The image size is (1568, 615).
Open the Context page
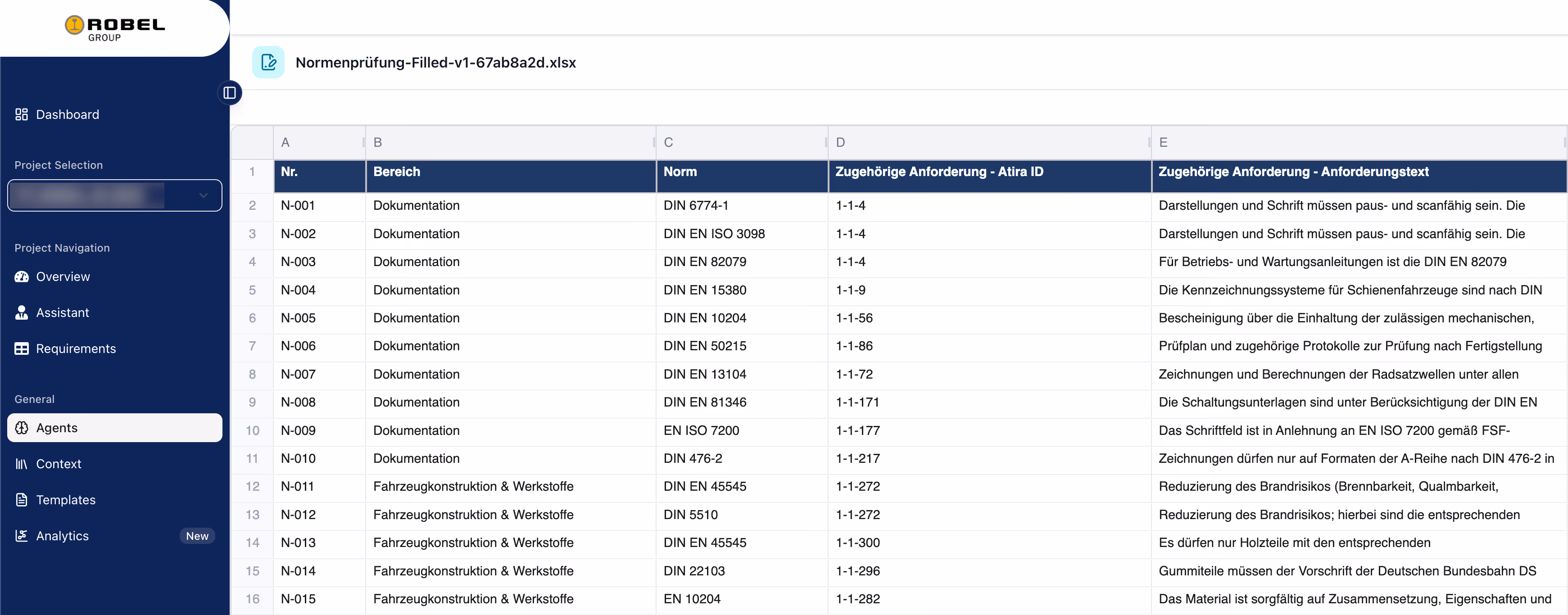[114, 464]
